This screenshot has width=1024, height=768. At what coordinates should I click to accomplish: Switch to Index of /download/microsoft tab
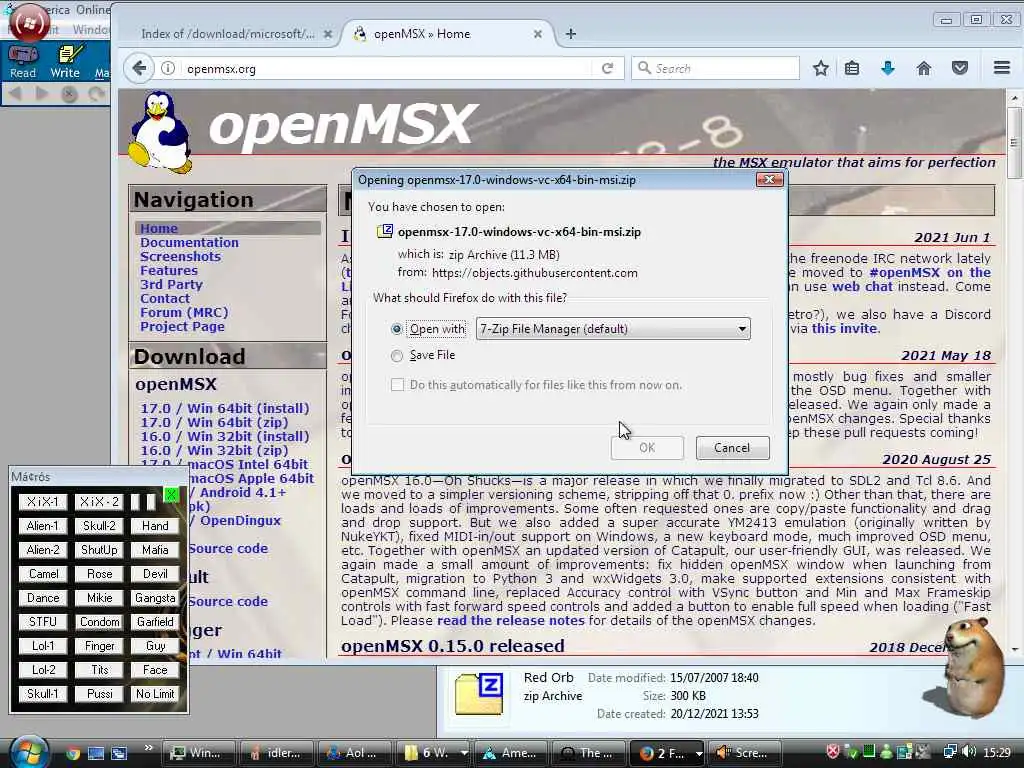point(227,34)
